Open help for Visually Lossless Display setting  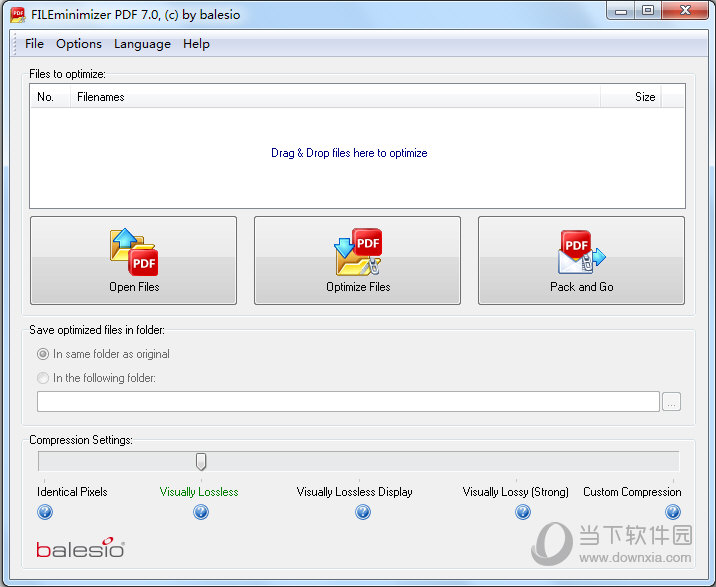click(363, 512)
